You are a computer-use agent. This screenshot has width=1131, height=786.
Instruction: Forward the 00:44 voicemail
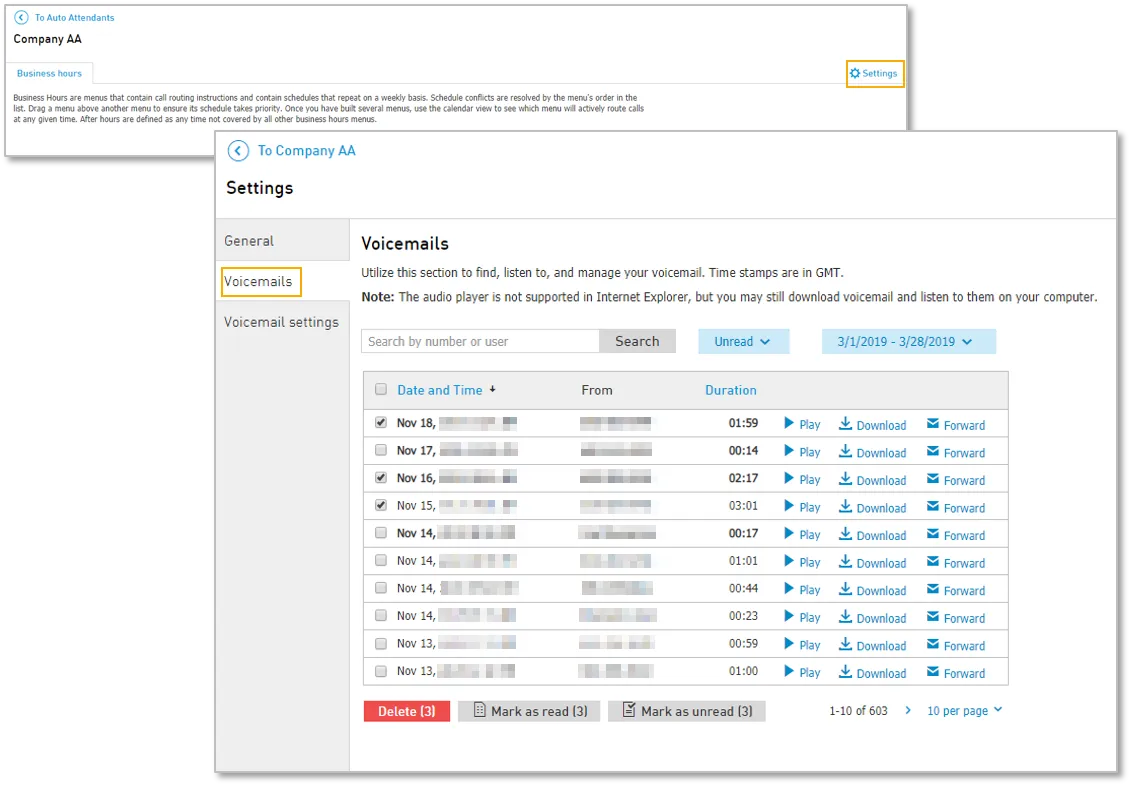pyautogui.click(x=956, y=590)
